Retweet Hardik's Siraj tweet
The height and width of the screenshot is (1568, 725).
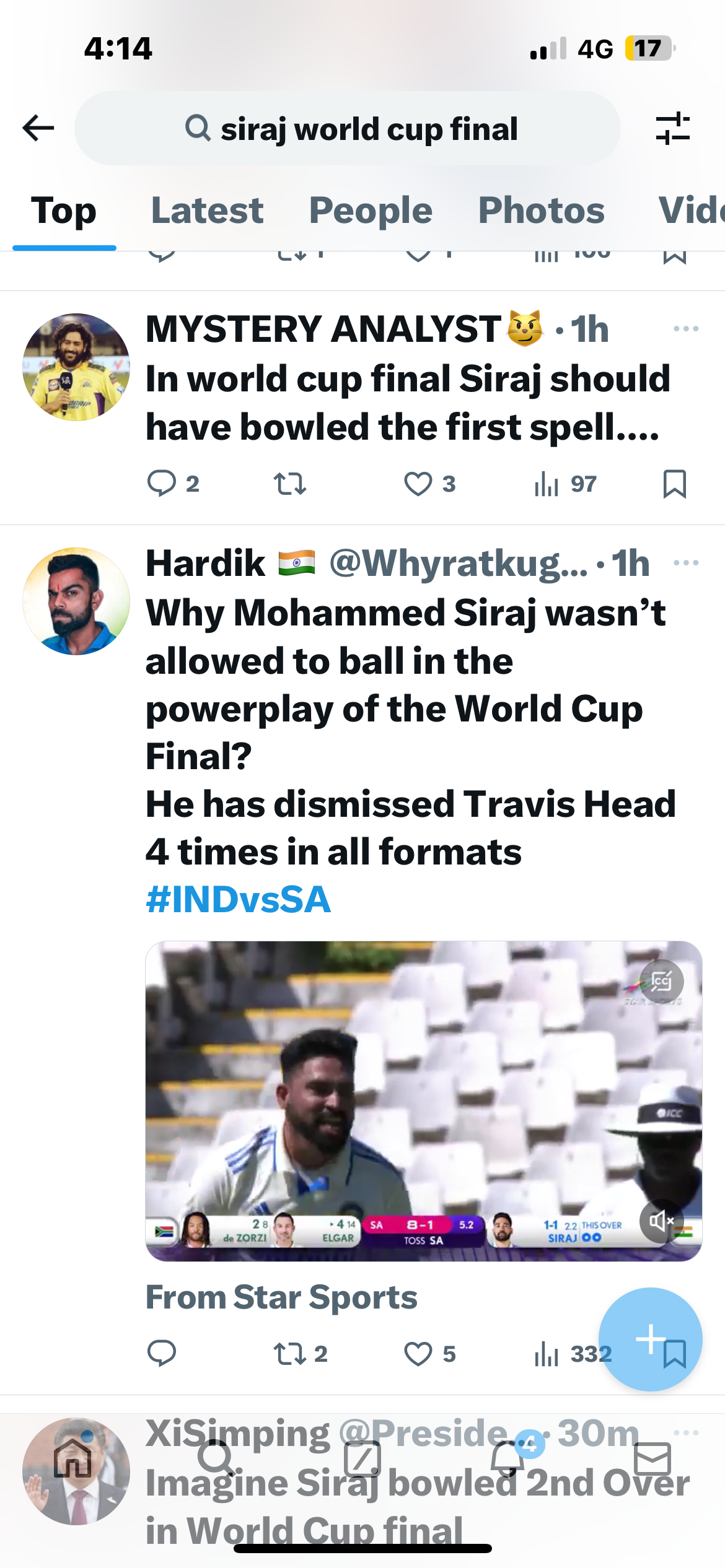tap(289, 1353)
